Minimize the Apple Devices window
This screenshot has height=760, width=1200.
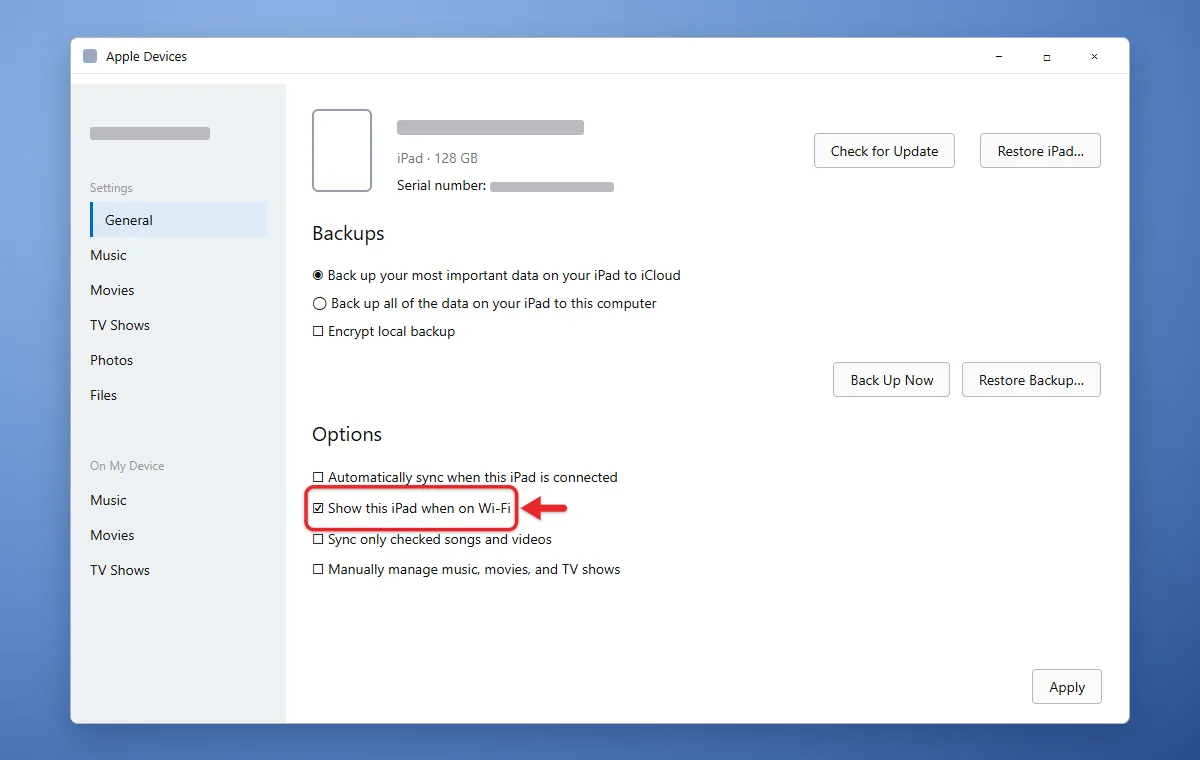pyautogui.click(x=999, y=57)
